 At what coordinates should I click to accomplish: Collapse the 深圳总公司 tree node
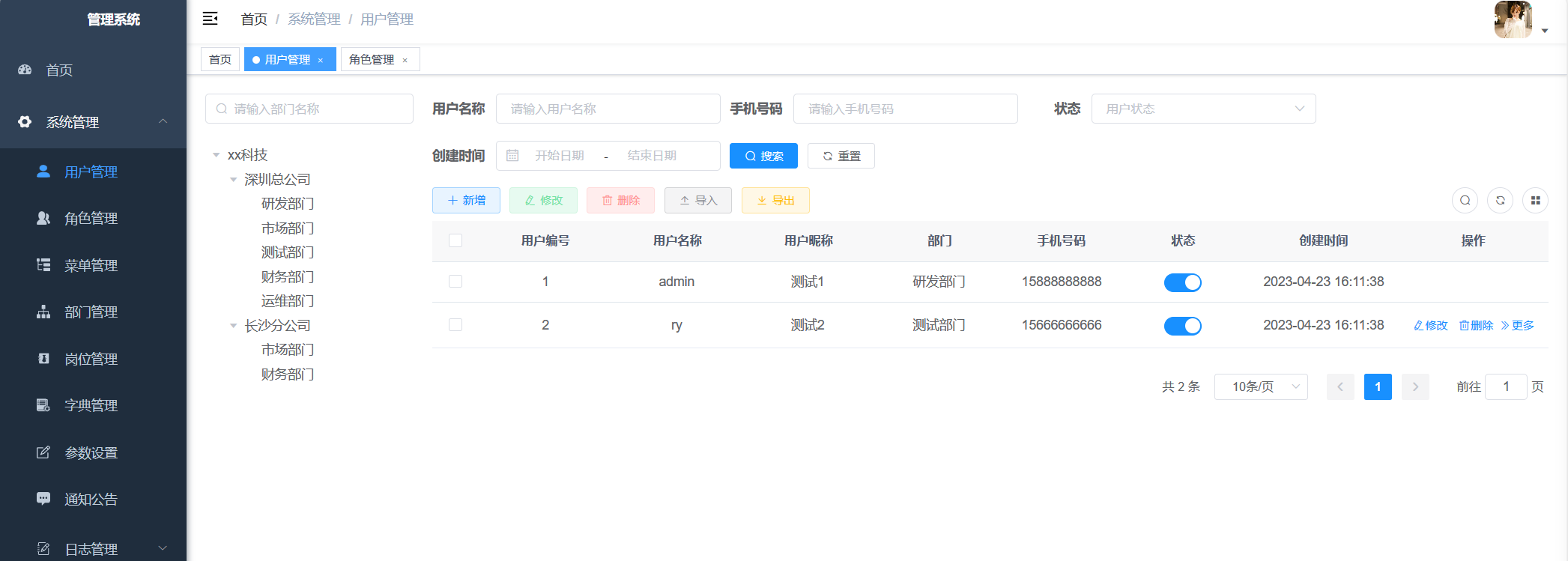point(233,180)
